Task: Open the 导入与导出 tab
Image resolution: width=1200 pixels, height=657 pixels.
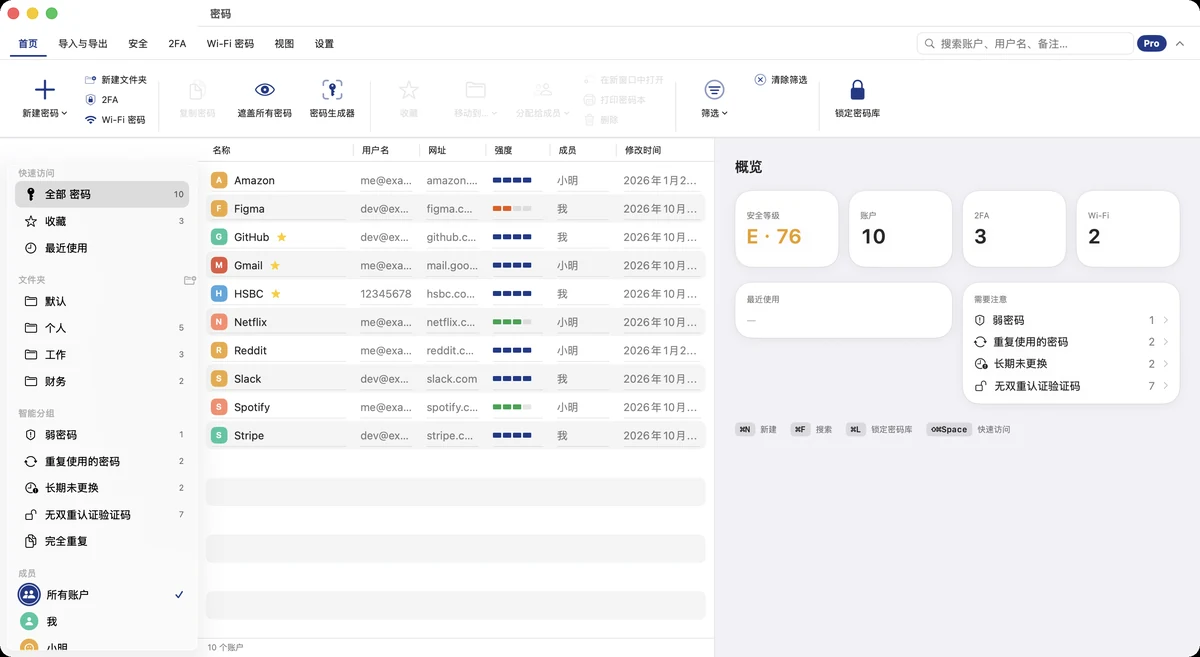Action: [83, 44]
